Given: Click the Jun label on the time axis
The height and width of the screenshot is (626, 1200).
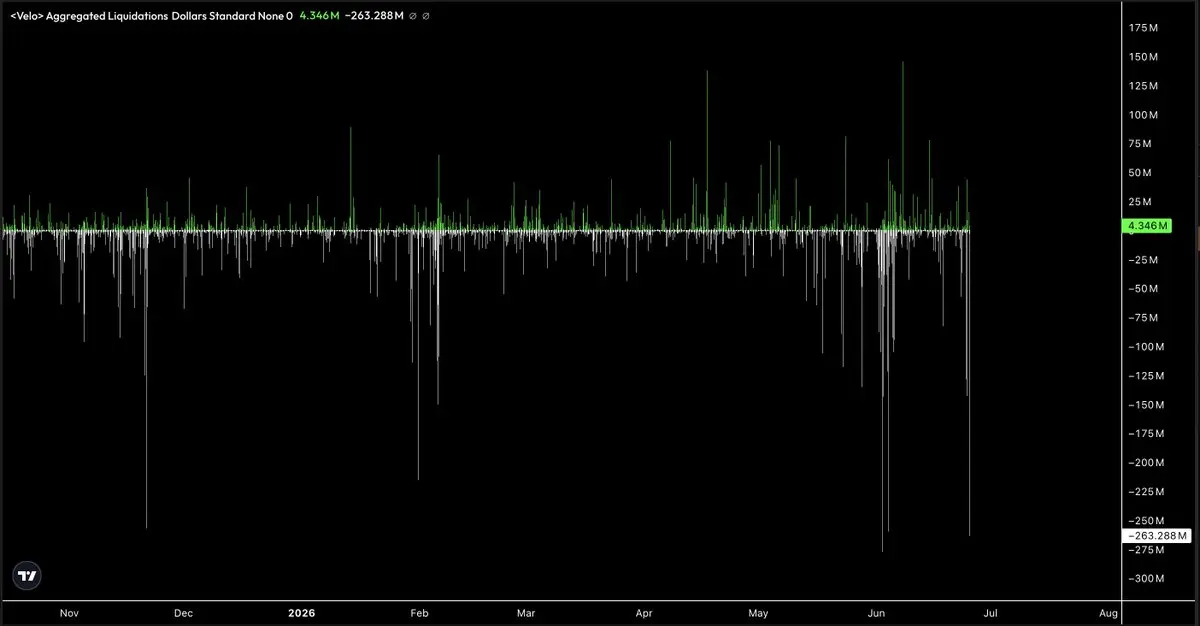Looking at the screenshot, I should click(877, 612).
